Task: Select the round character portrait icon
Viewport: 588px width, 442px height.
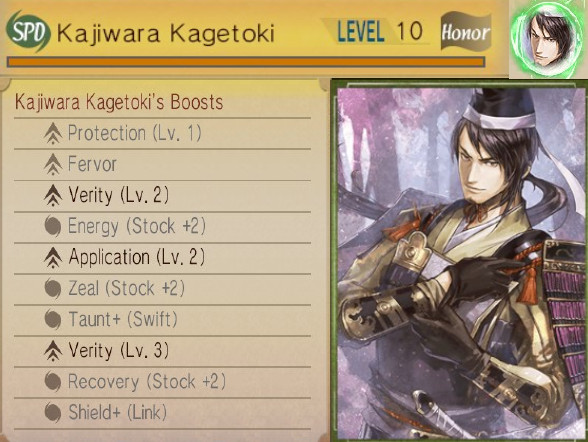Action: pos(548,39)
